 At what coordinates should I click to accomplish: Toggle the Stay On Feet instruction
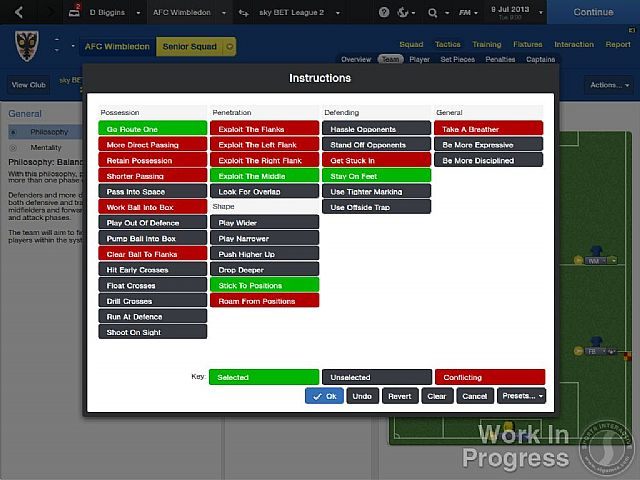376,175
